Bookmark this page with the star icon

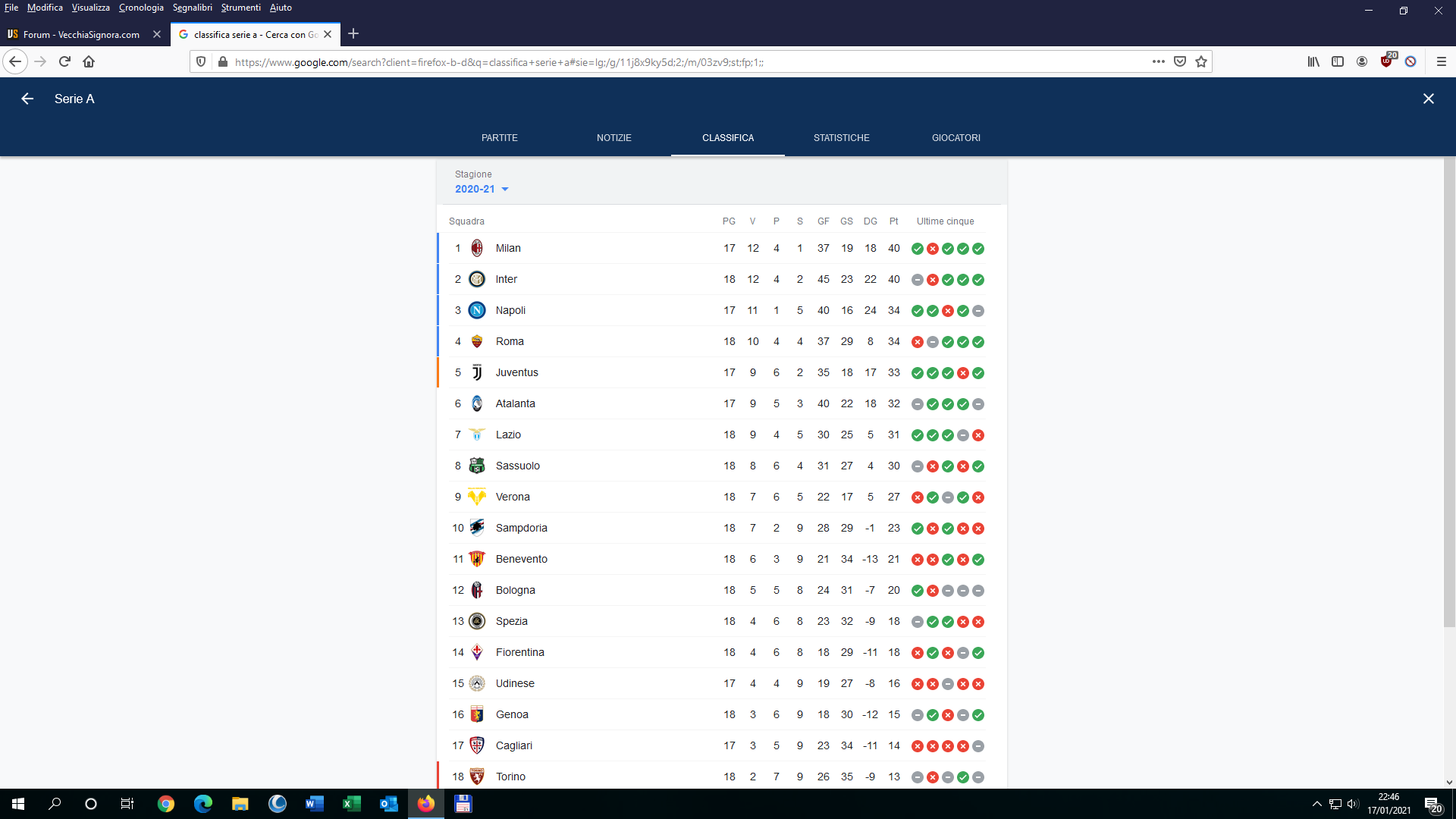tap(1201, 61)
